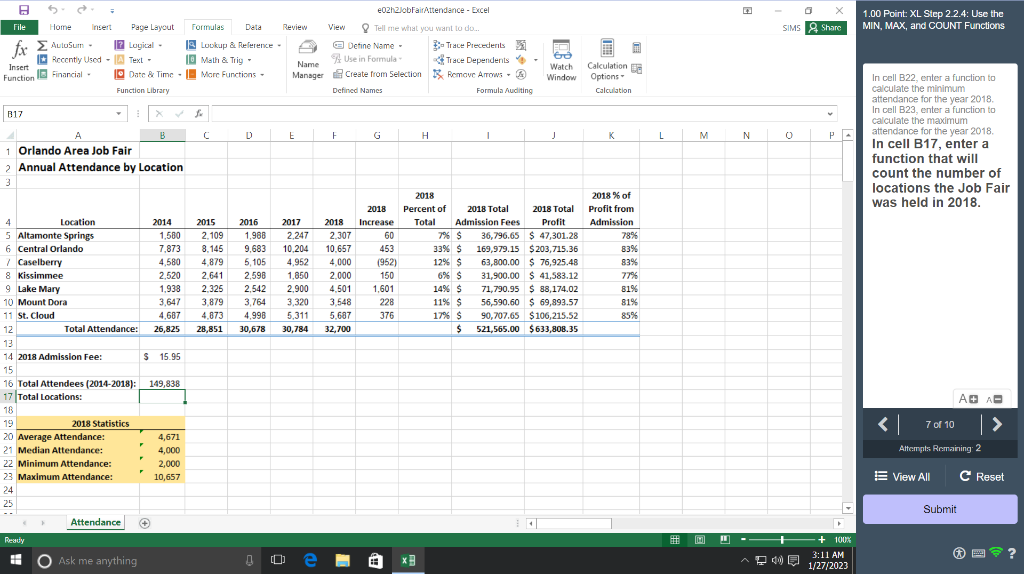Image resolution: width=1024 pixels, height=574 pixels.
Task: Expand the Name Box dropdown
Action: 118,114
